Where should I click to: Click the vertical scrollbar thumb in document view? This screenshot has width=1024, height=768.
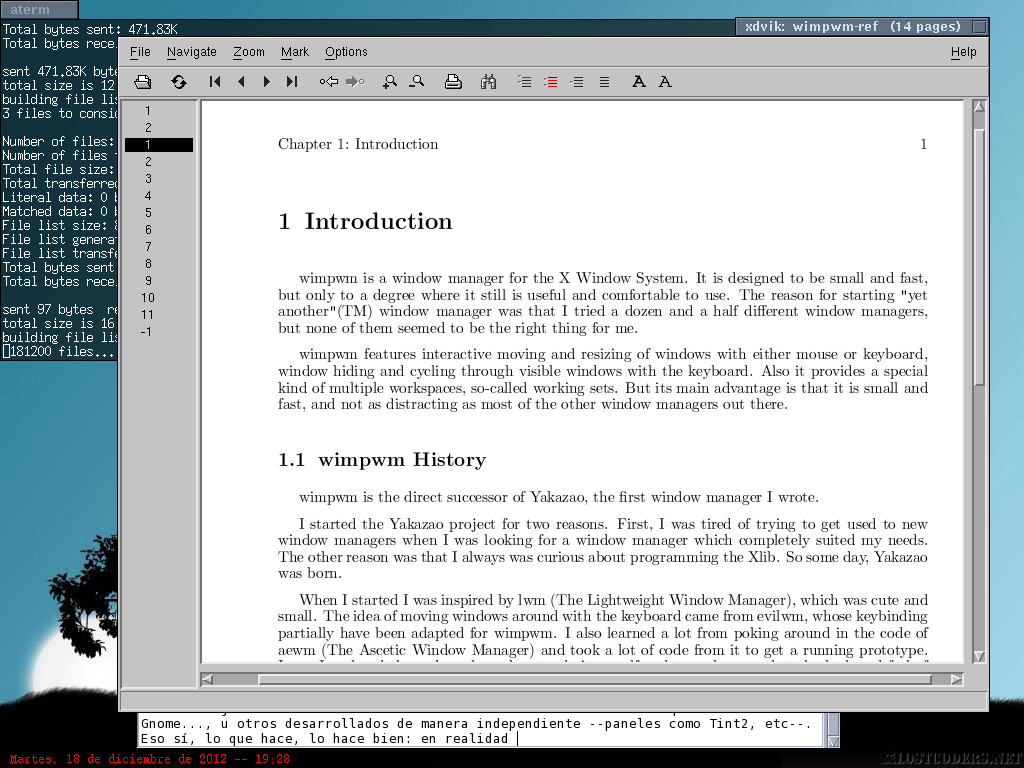click(978, 257)
